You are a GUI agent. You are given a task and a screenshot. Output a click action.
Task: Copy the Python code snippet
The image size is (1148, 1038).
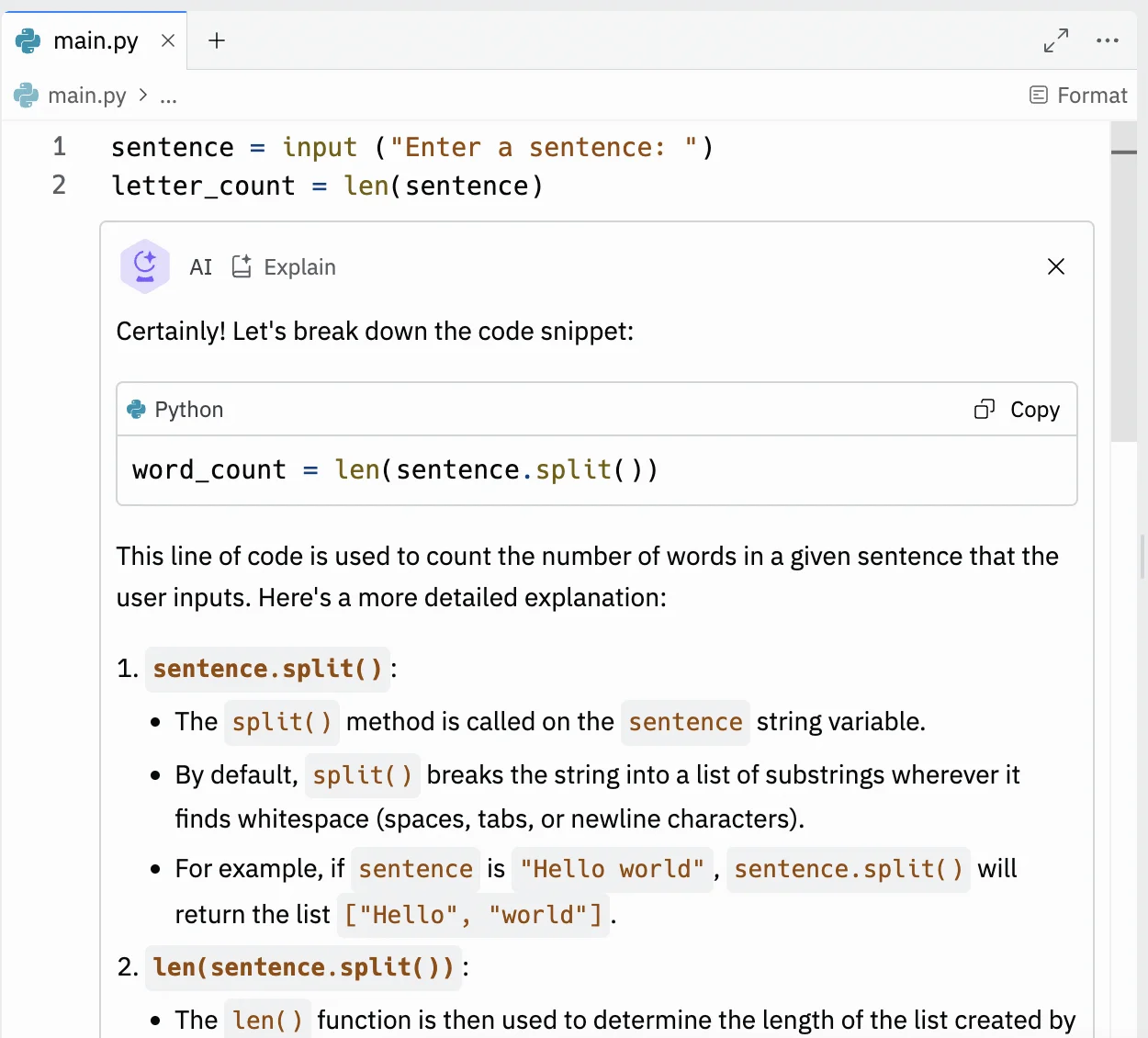point(1017,410)
